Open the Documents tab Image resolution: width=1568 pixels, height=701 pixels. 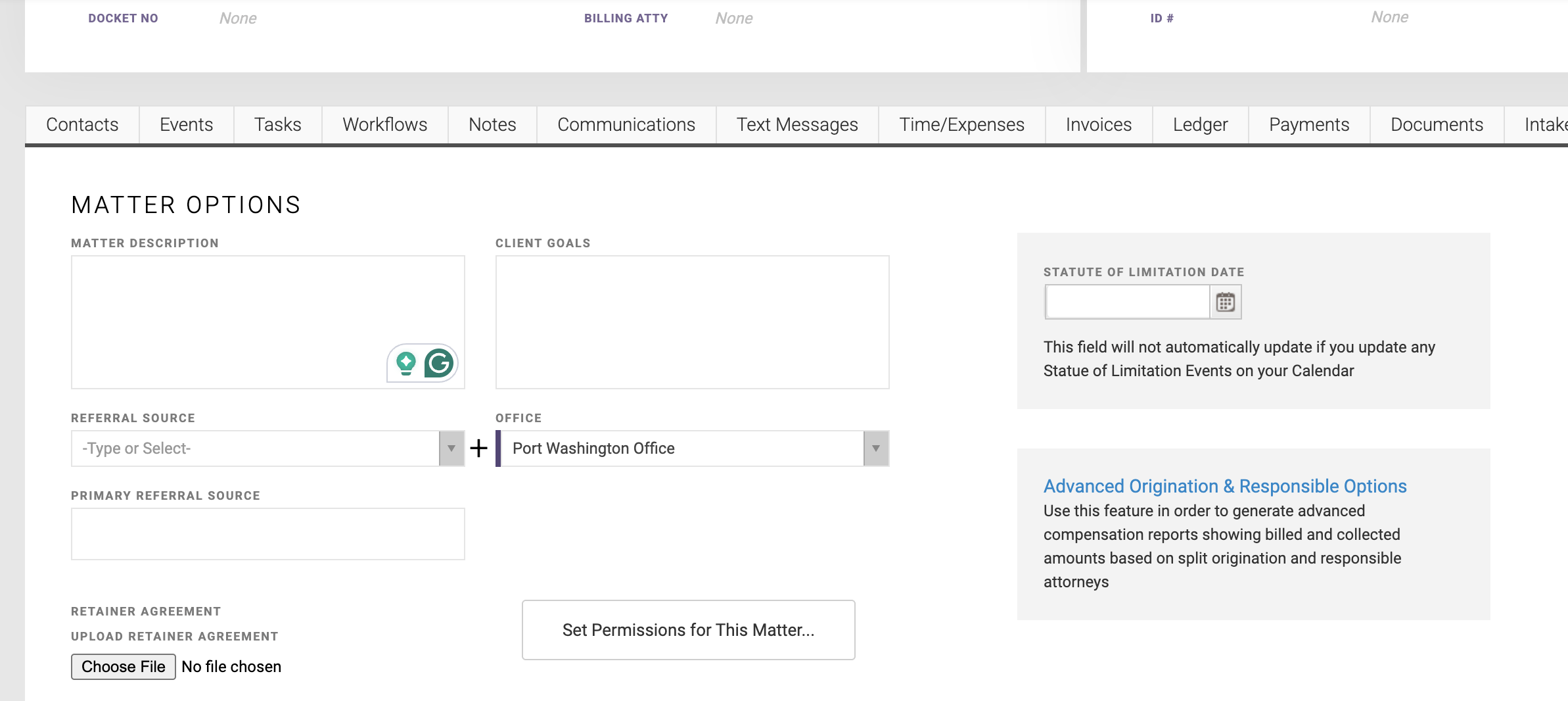1437,124
